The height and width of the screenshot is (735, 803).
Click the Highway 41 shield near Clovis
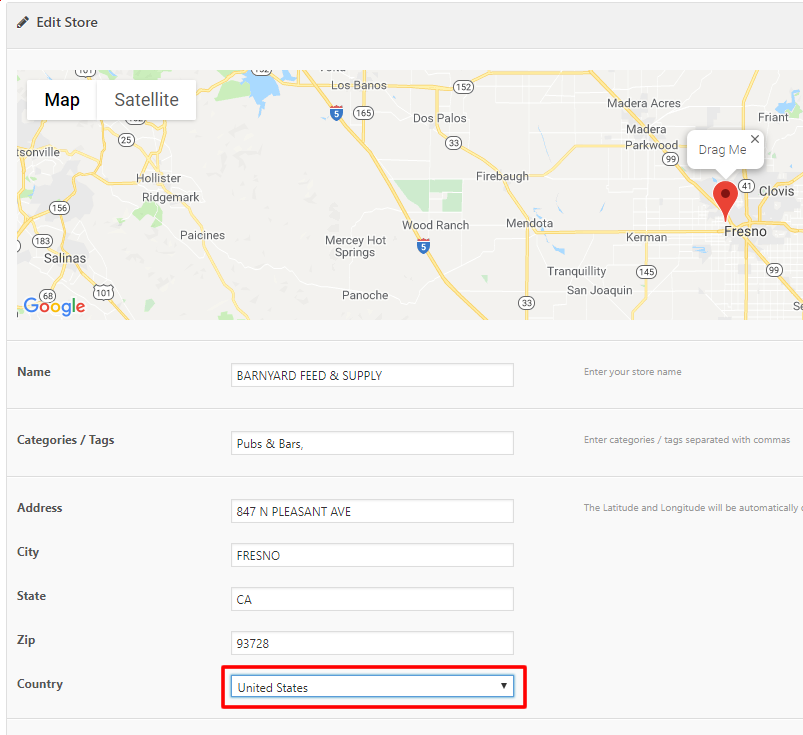[x=747, y=186]
